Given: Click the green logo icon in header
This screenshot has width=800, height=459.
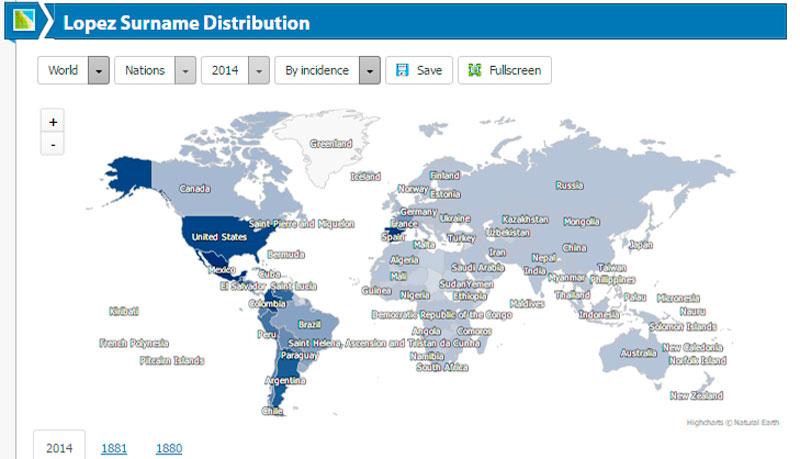Looking at the screenshot, I should (x=25, y=21).
